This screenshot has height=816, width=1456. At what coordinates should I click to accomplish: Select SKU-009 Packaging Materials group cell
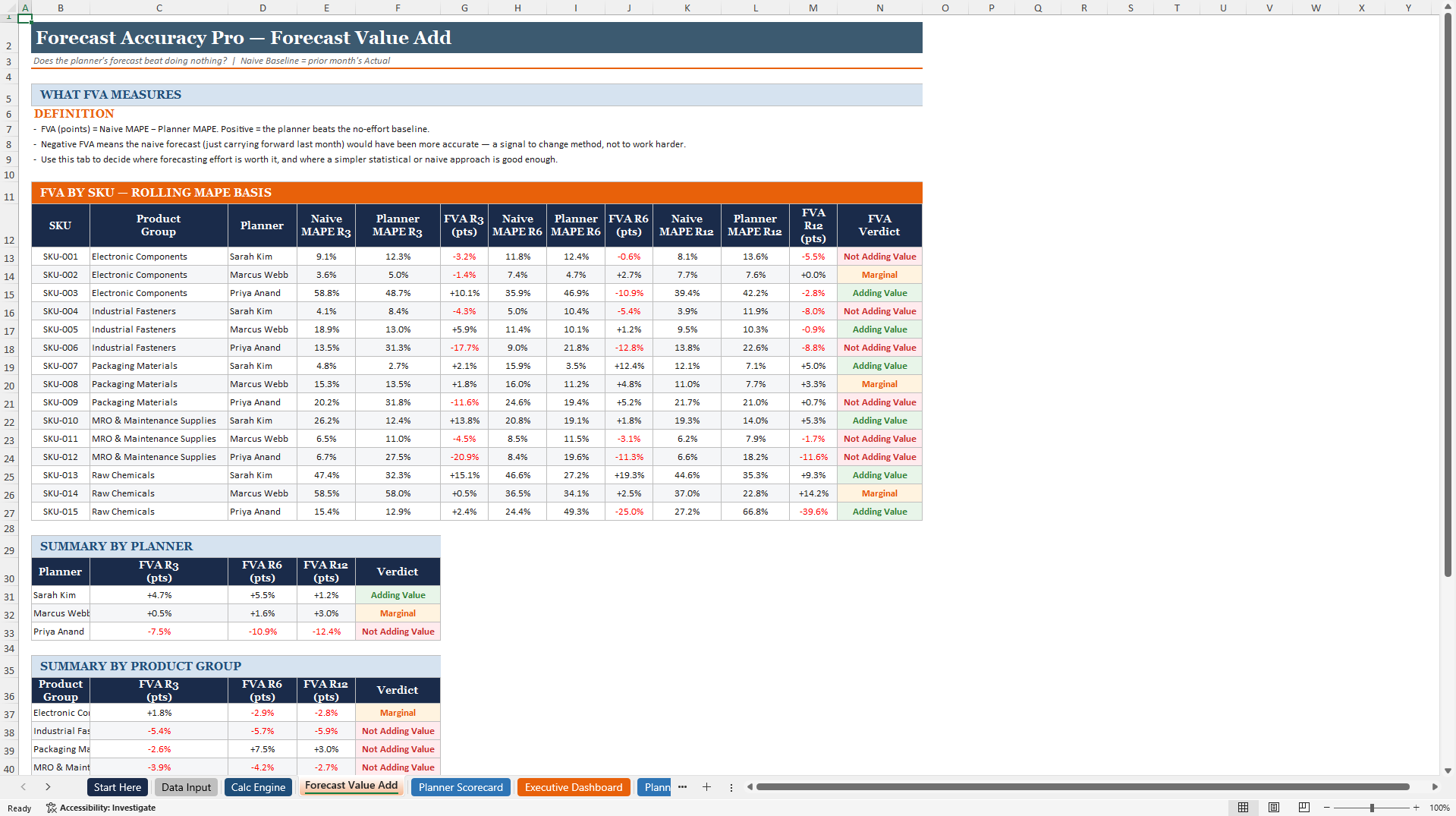click(x=159, y=402)
